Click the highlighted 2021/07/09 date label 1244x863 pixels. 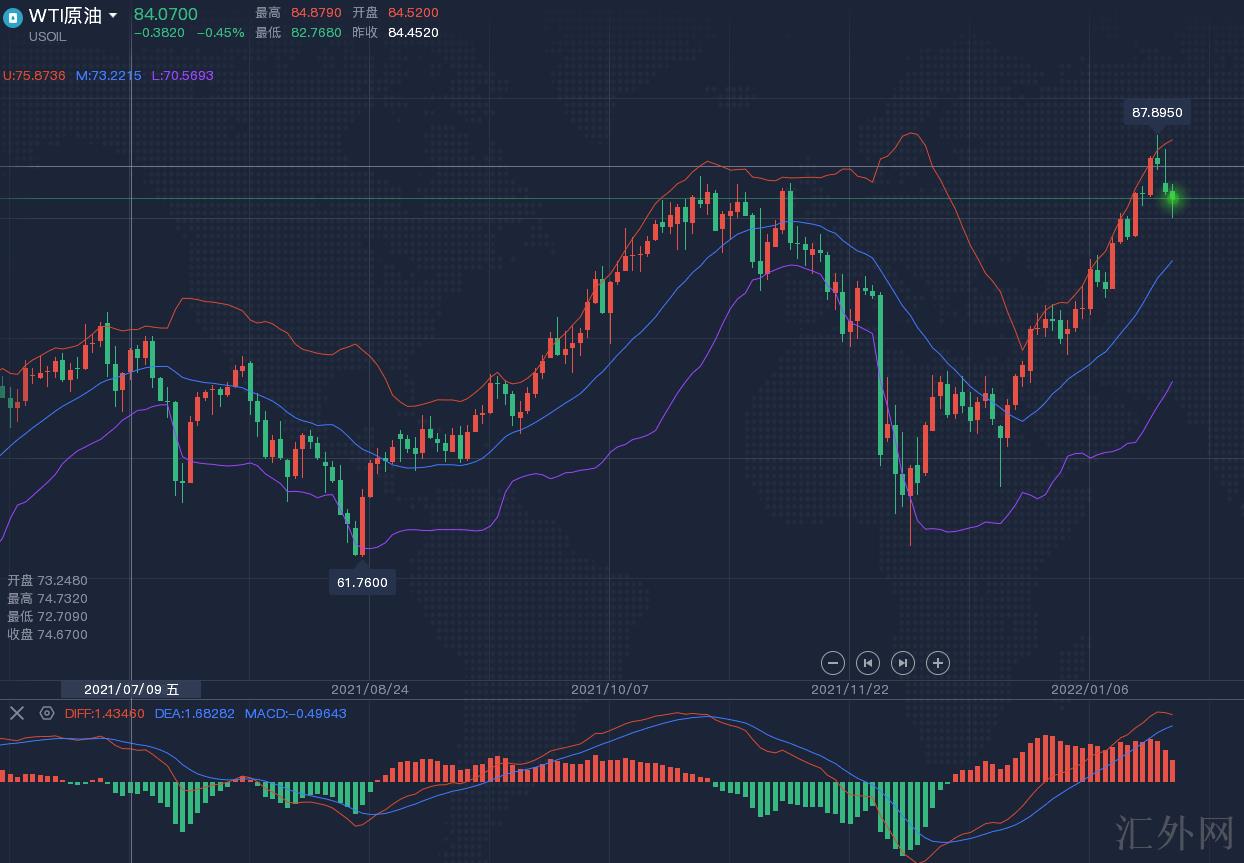click(x=131, y=690)
